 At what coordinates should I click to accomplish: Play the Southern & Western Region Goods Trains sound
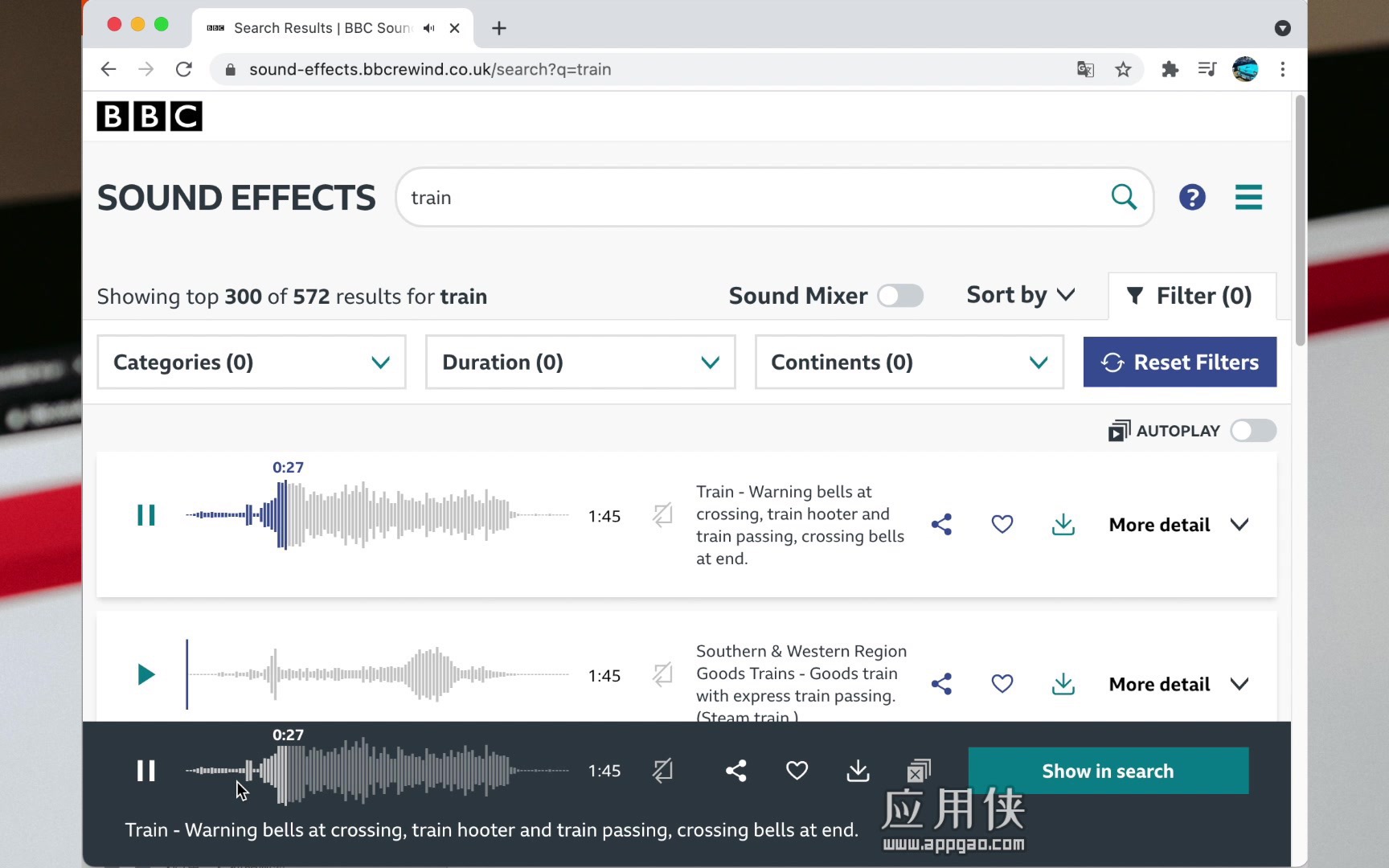tap(145, 674)
